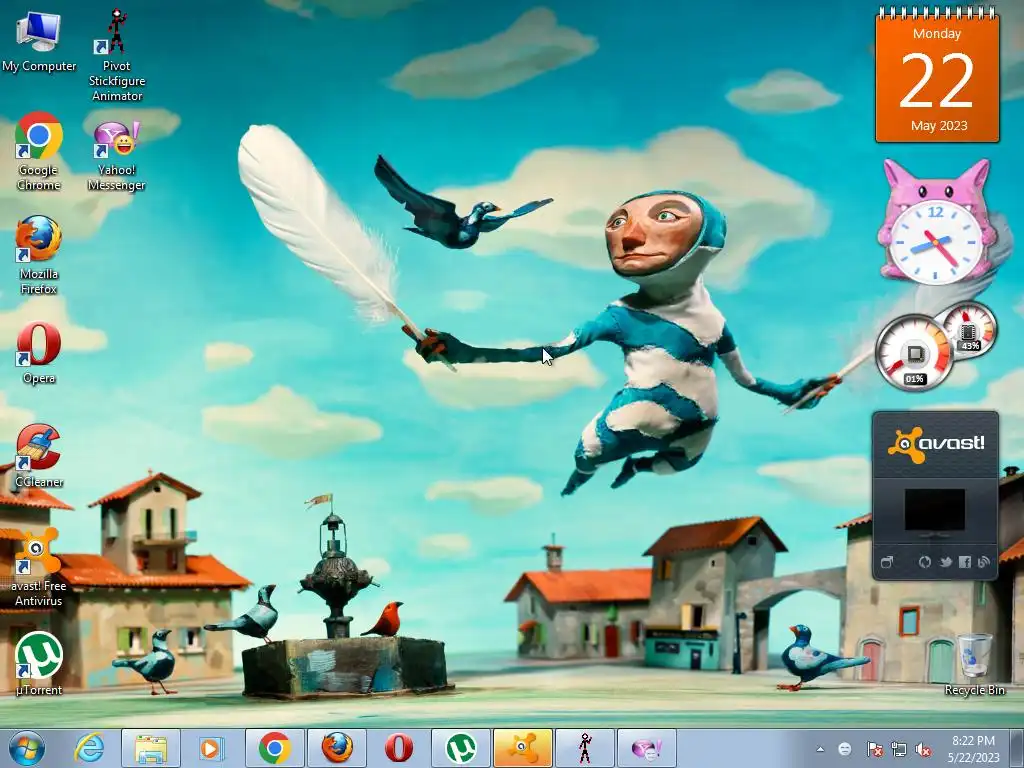Click the Twitter icon in avast gadget

945,562
